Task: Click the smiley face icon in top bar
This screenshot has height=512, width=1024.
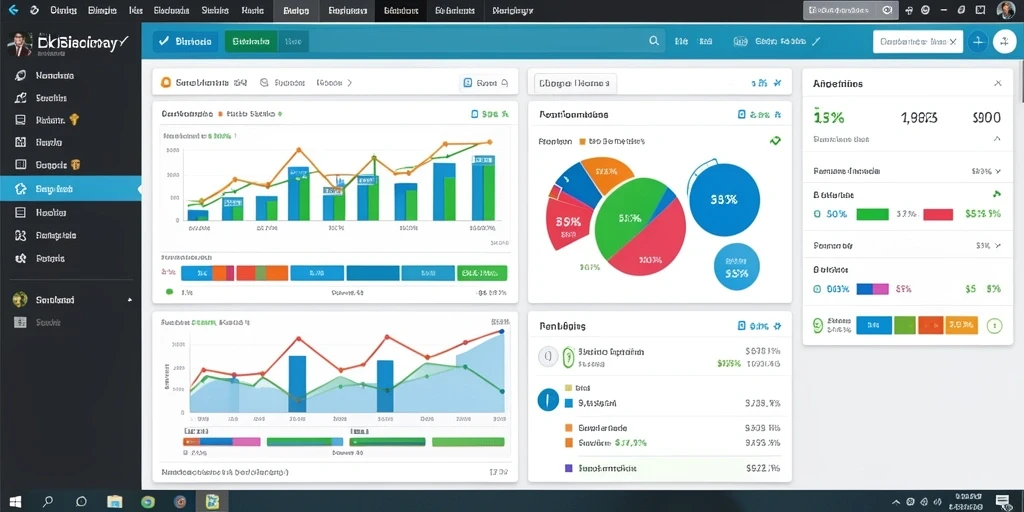Action: pos(925,10)
